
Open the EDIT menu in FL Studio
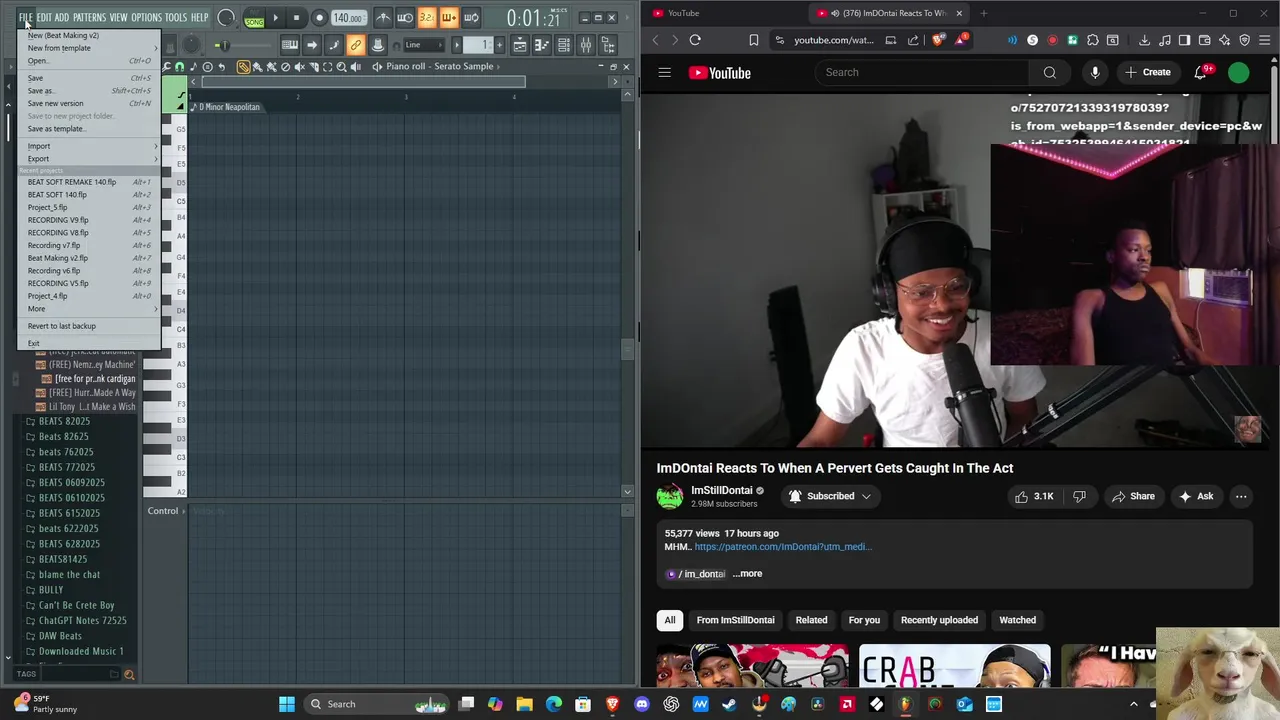(44, 18)
